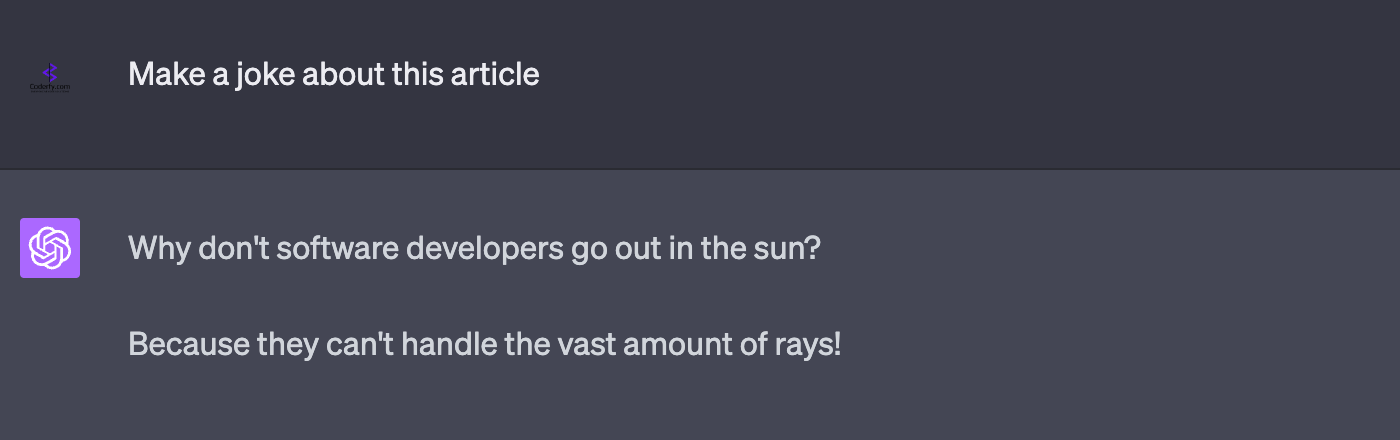Click the "Coderfy.com" text under the user logo
Viewport: 1400px width, 440px height.
point(50,87)
